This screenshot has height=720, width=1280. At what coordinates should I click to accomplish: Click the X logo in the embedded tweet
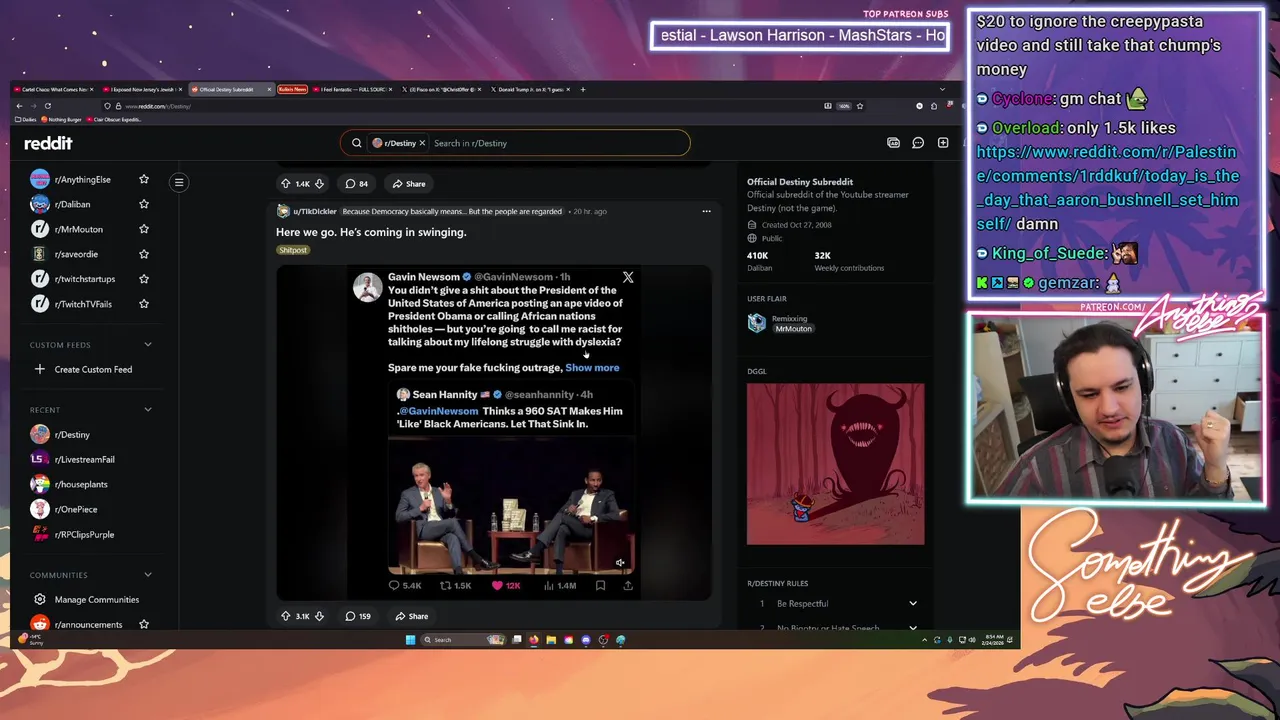point(628,277)
